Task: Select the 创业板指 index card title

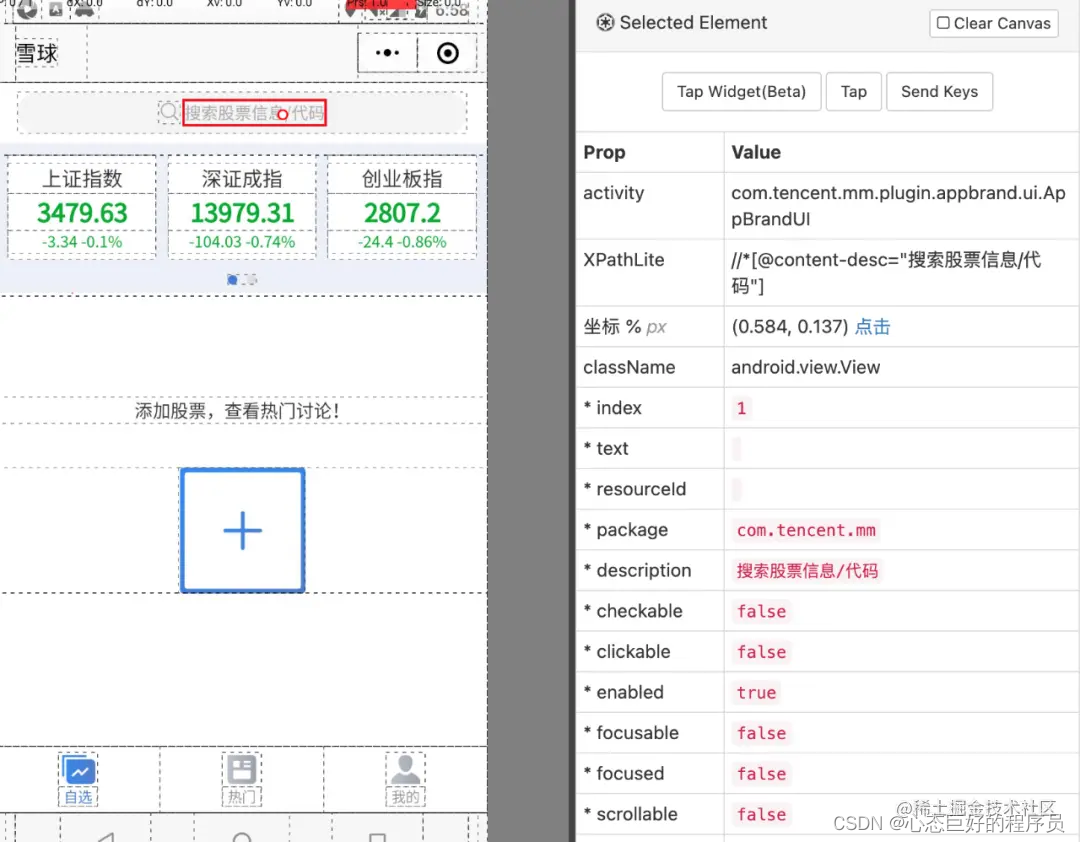Action: (402, 178)
